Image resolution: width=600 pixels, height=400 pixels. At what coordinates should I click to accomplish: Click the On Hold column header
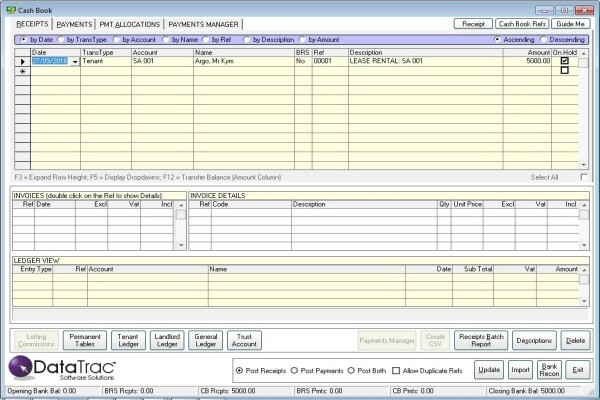565,52
